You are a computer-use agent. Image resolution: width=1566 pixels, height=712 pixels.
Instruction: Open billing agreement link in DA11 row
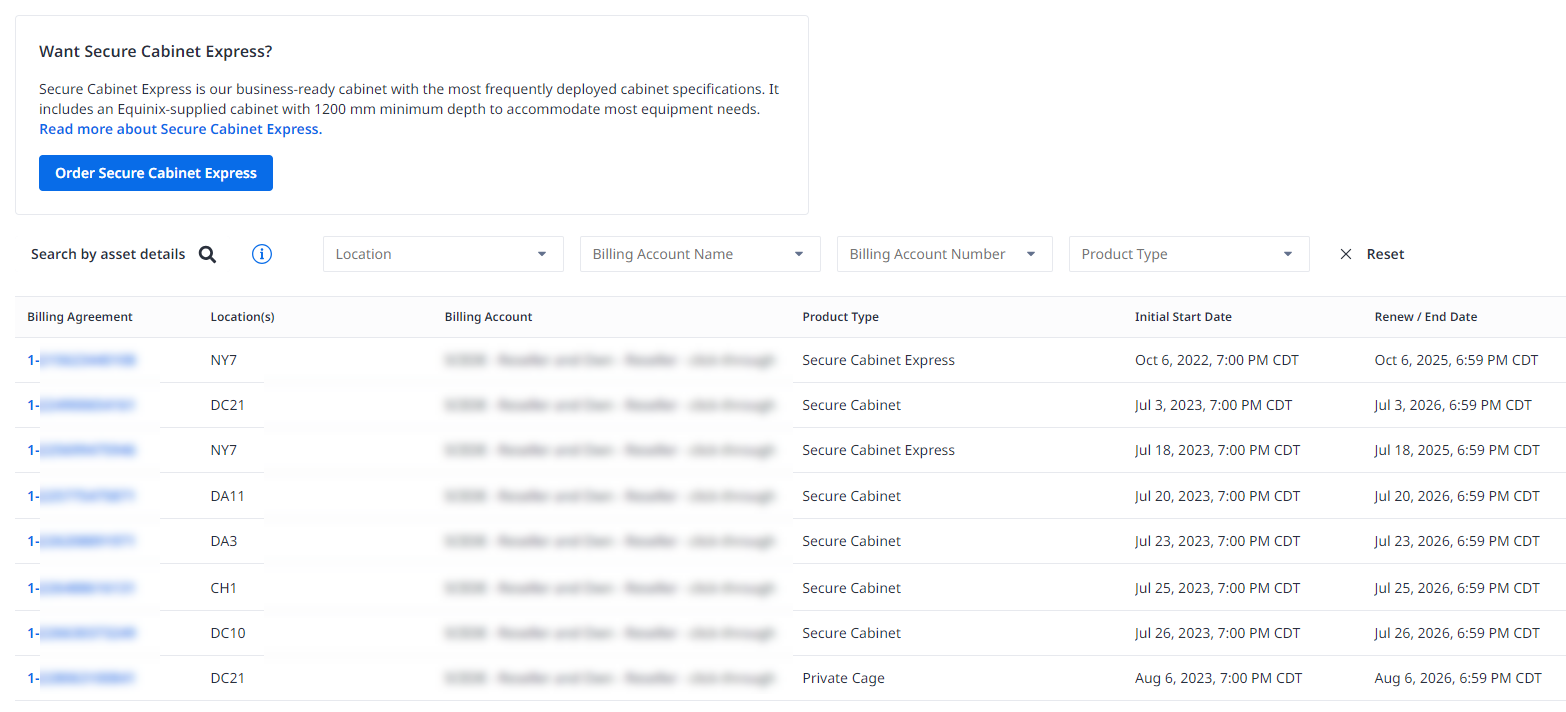[x=82, y=496]
